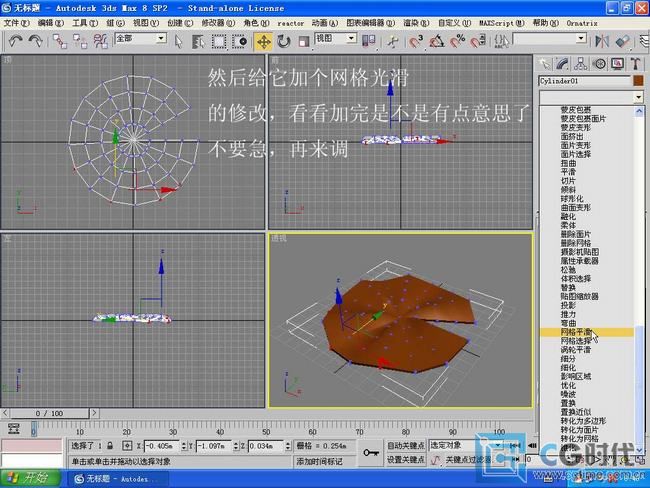The height and width of the screenshot is (488, 650).
Task: Open the Create command panel tab
Action: 544,64
